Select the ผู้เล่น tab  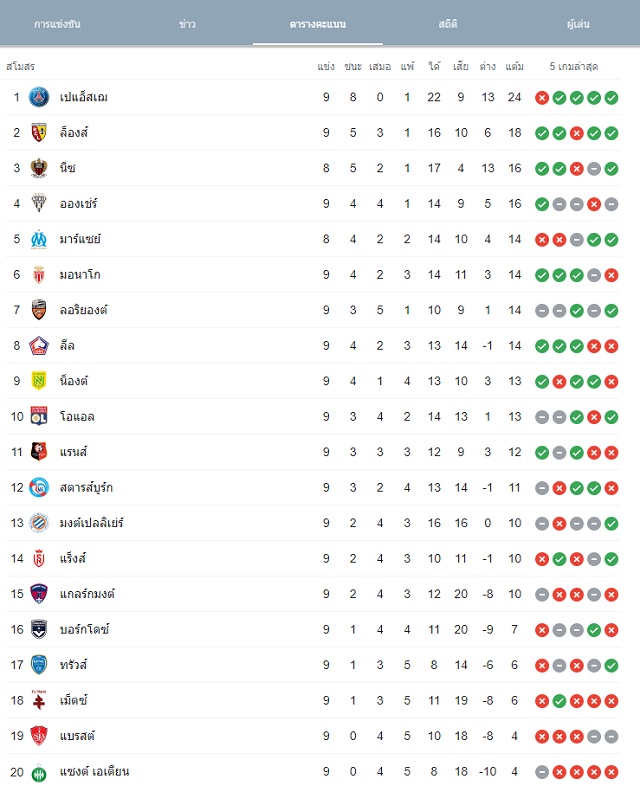(578, 24)
